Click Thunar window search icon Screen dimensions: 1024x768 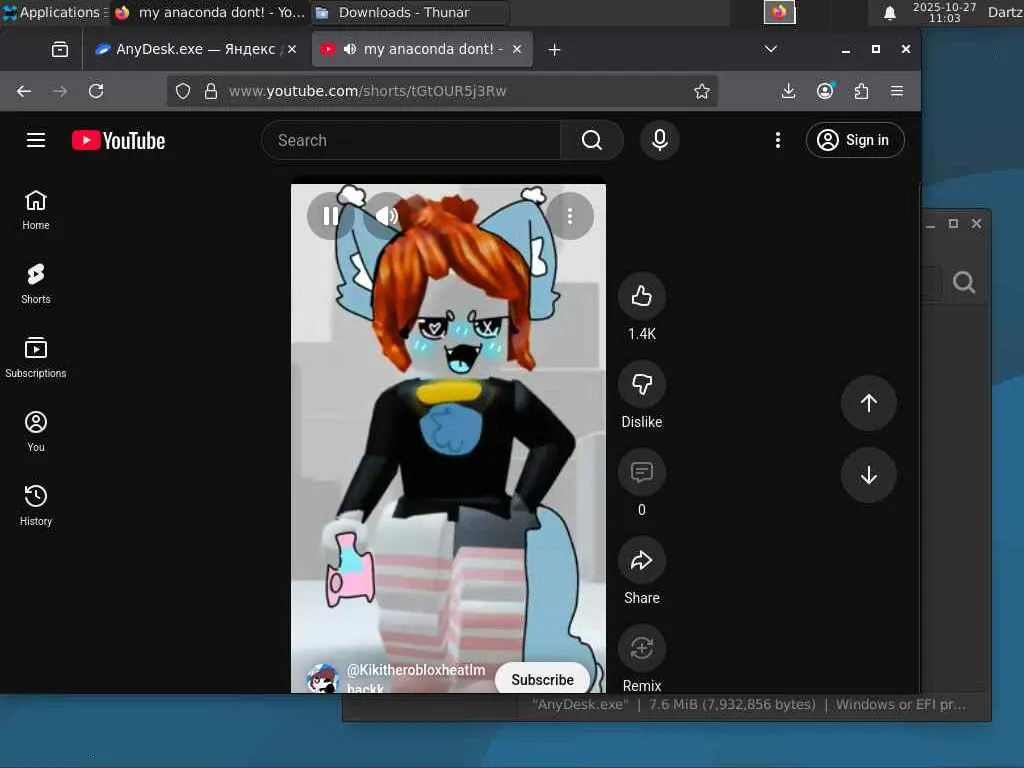(x=964, y=282)
